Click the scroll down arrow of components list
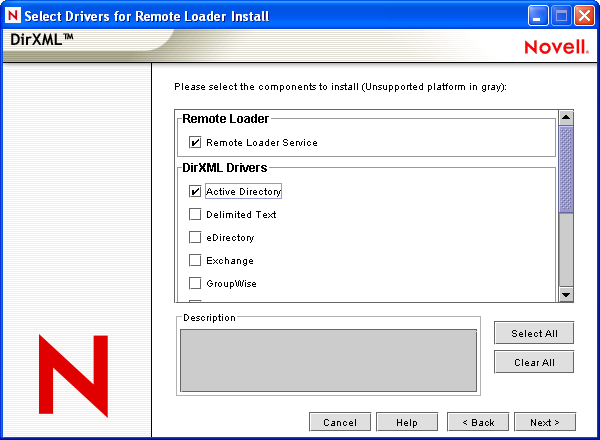The image size is (600, 440). 566,295
